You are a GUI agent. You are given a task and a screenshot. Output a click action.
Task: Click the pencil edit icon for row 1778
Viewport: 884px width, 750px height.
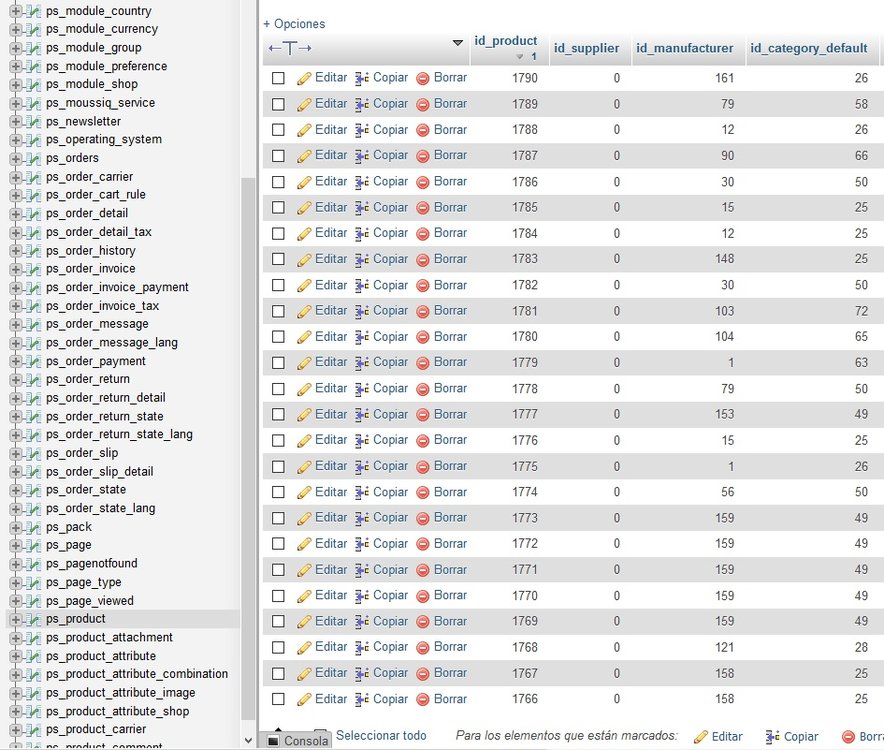click(x=304, y=389)
